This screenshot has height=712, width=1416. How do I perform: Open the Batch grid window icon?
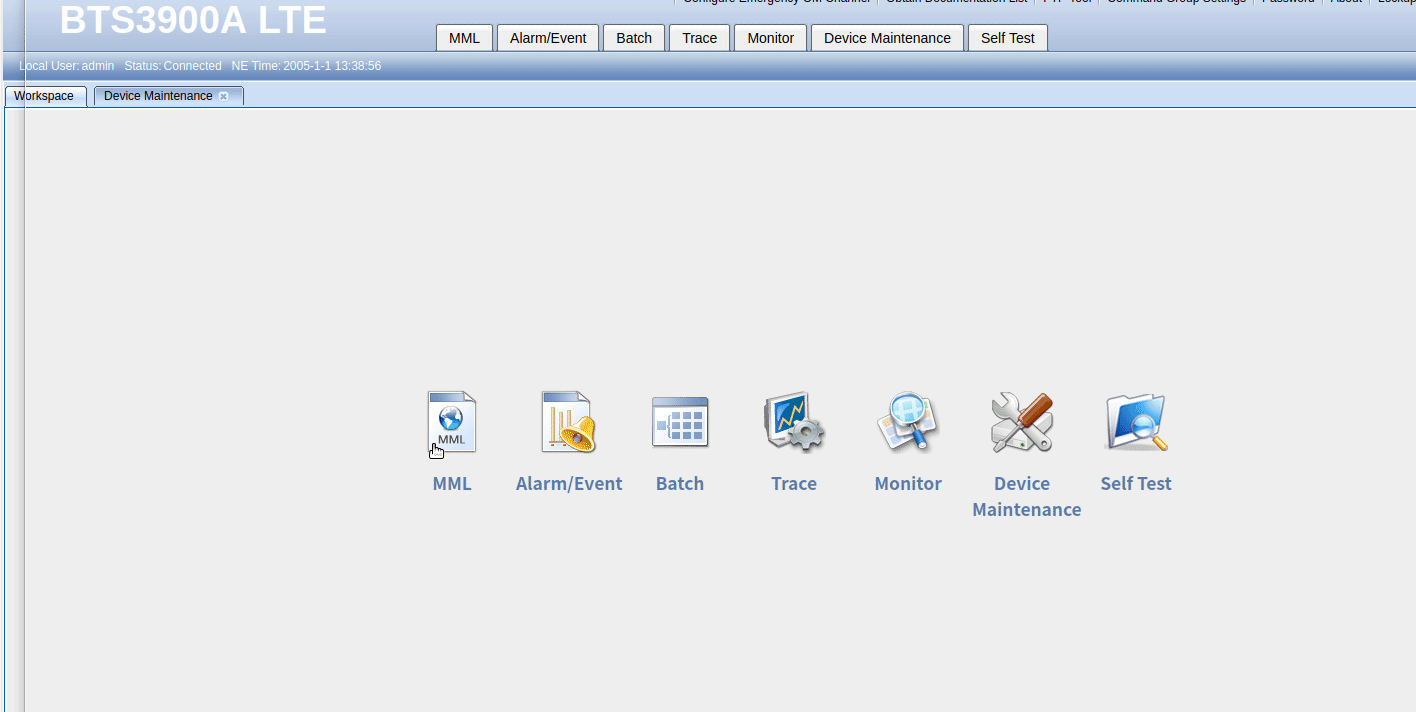[x=680, y=422]
